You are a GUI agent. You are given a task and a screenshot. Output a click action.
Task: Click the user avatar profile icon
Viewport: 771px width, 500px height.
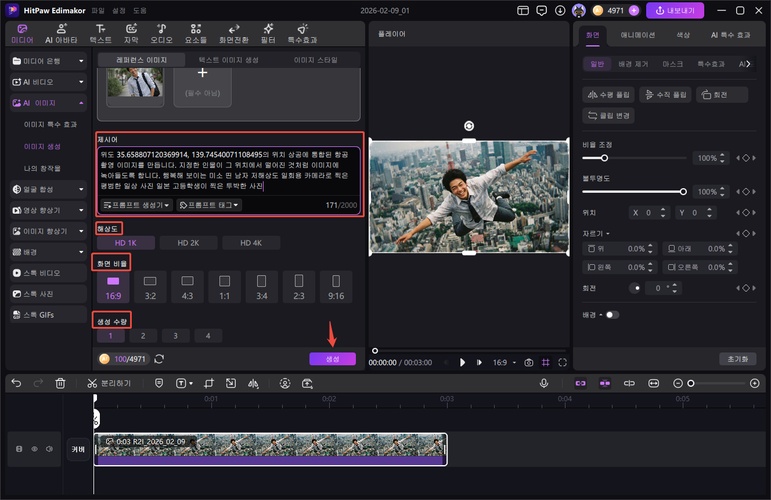[579, 10]
